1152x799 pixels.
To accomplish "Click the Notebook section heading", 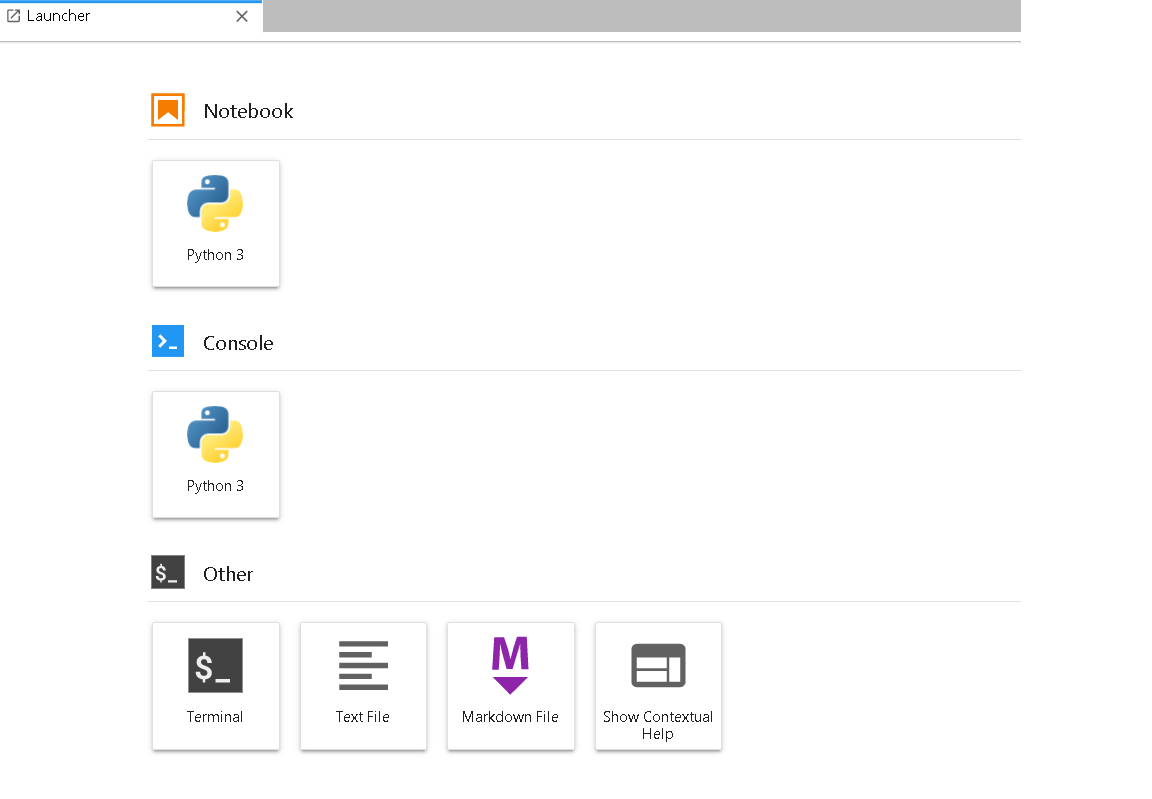I will click(248, 111).
